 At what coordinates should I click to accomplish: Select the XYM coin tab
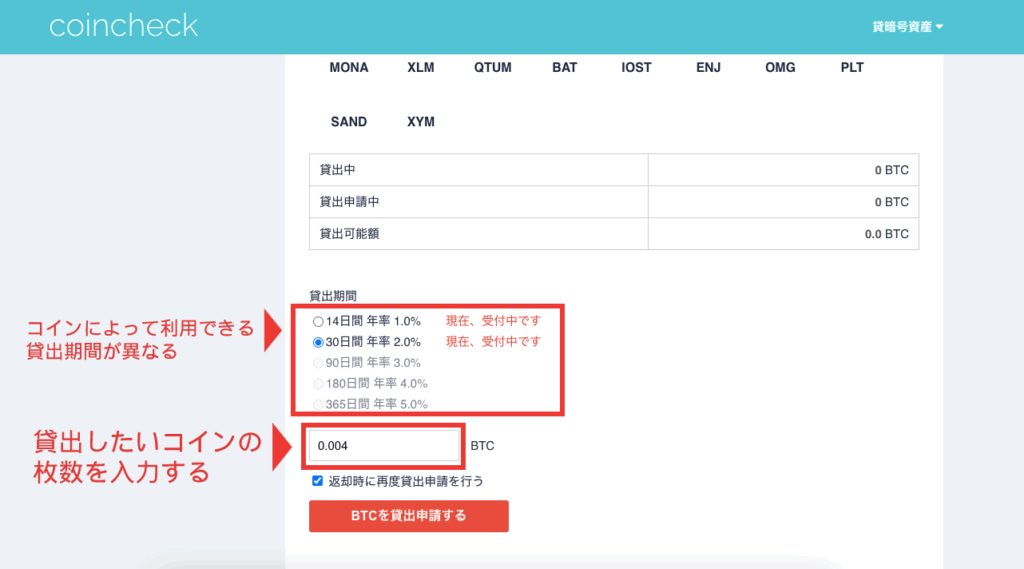[421, 122]
